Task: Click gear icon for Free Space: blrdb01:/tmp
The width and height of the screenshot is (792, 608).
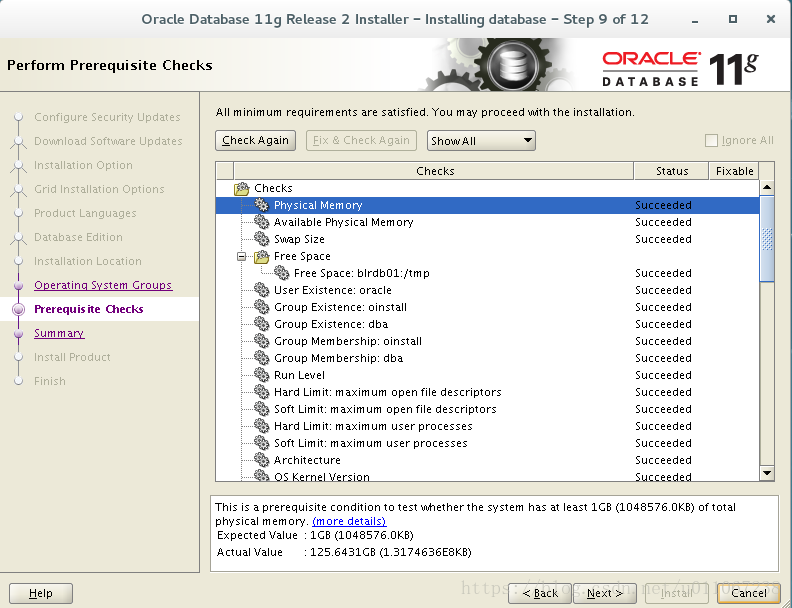Action: [x=281, y=273]
